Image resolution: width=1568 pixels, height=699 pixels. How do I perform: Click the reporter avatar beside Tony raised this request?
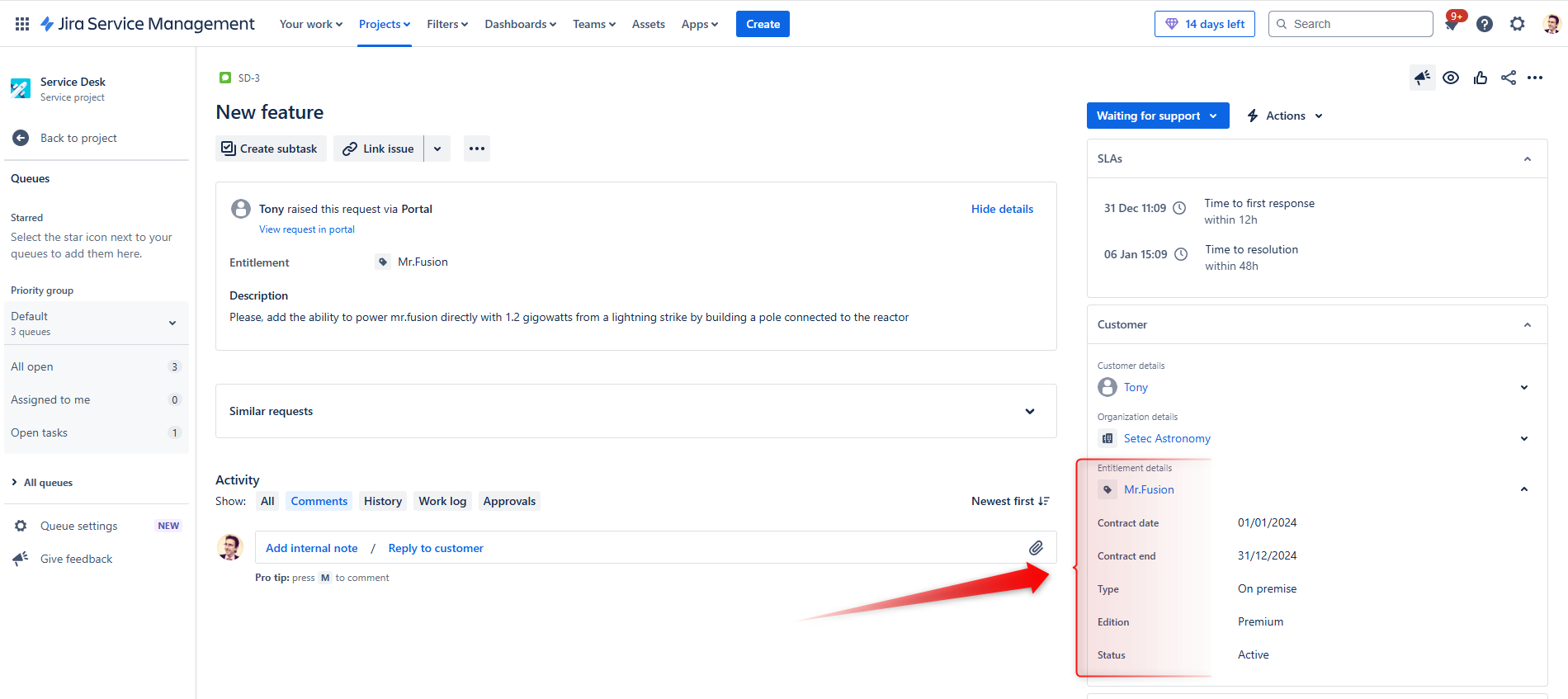click(241, 209)
